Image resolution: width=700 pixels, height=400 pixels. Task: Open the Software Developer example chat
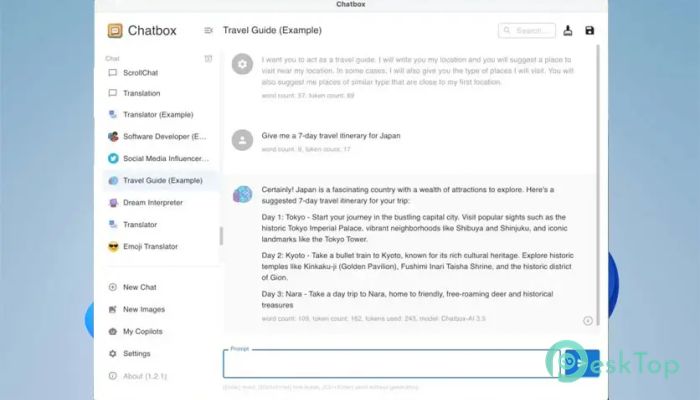161,136
